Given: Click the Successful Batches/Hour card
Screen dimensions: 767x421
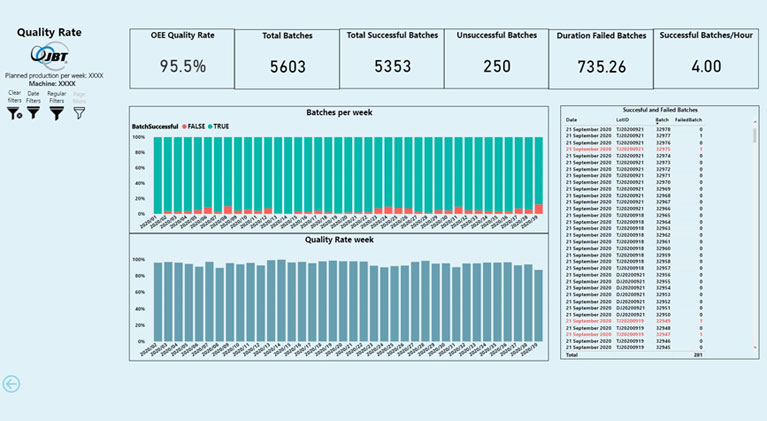Looking at the screenshot, I should tap(706, 58).
